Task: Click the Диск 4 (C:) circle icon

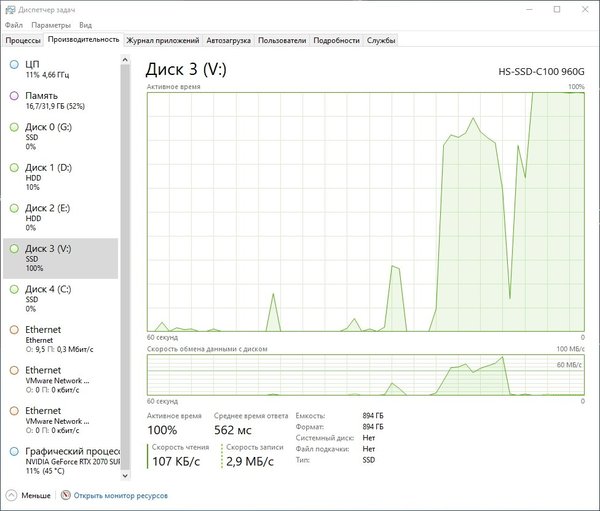Action: 14,289
